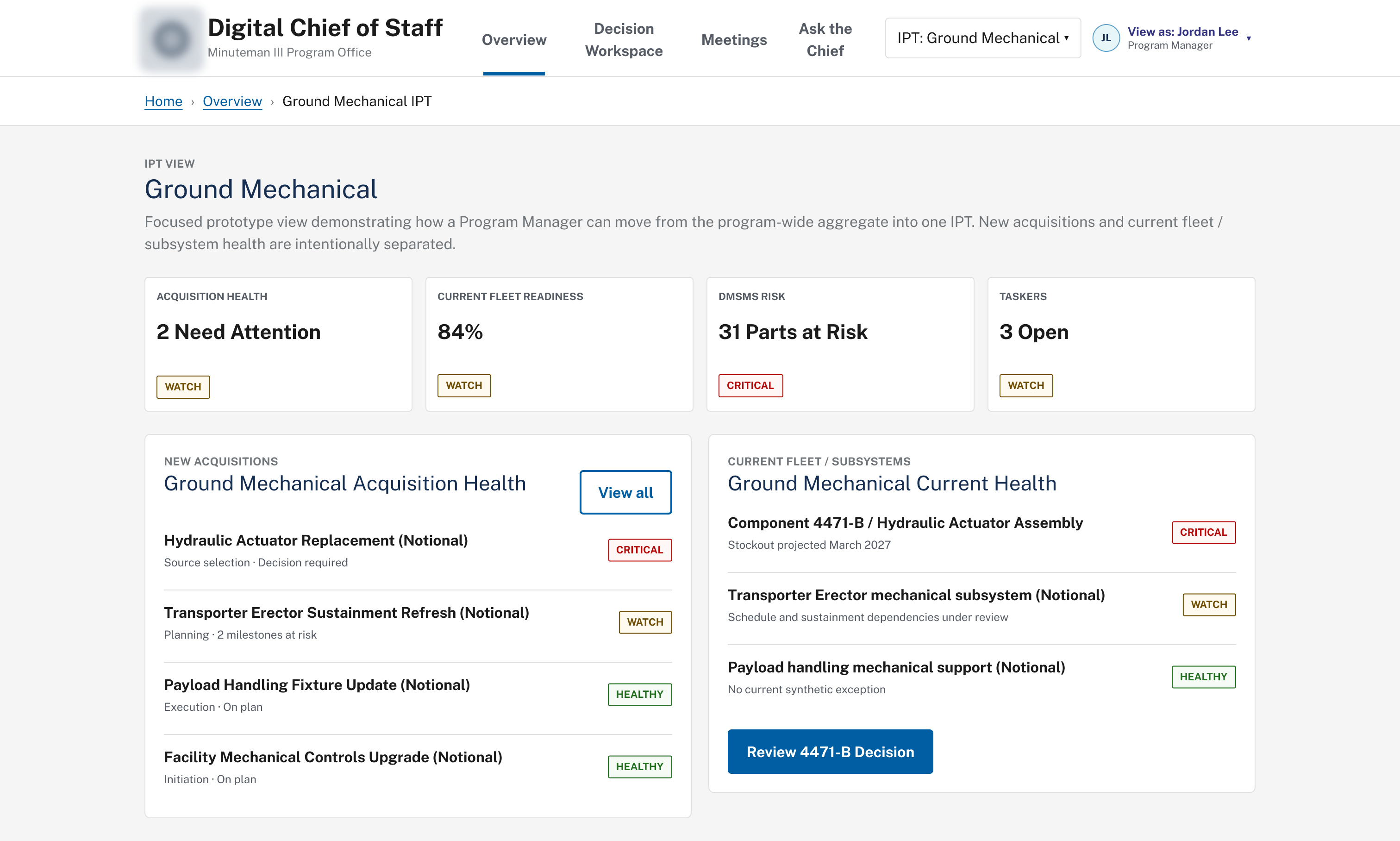Select Component 4471-B Hydraulic Actuator Assembly
This screenshot has height=841, width=1400.
point(981,533)
